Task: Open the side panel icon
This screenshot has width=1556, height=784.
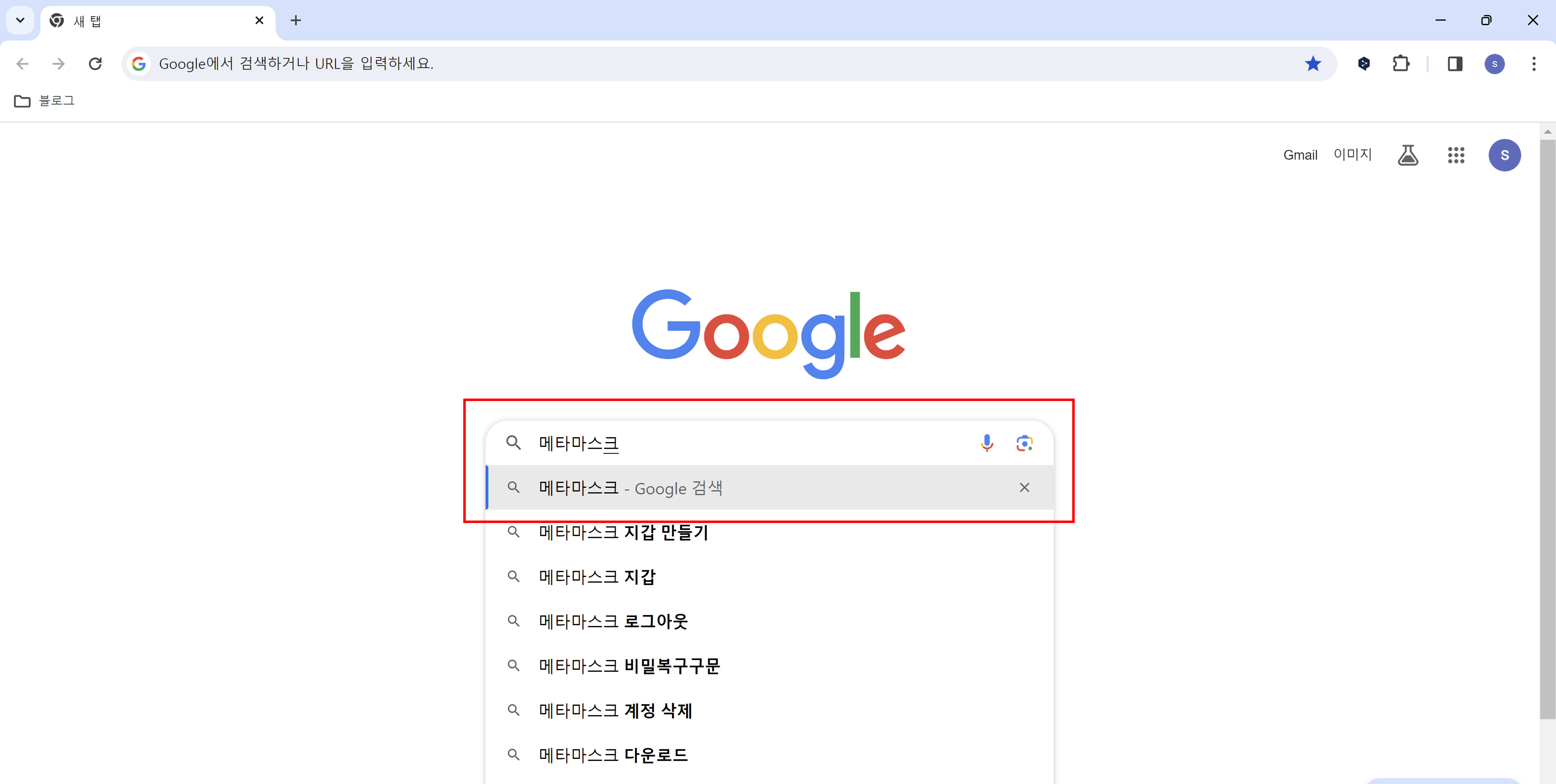Action: [x=1455, y=63]
